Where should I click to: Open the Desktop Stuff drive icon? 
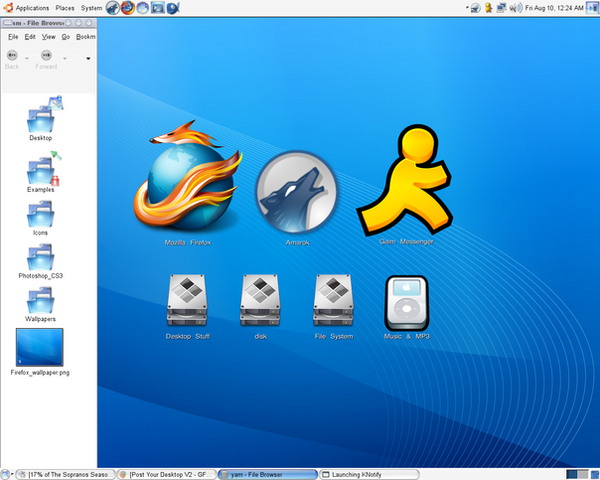tap(187, 300)
